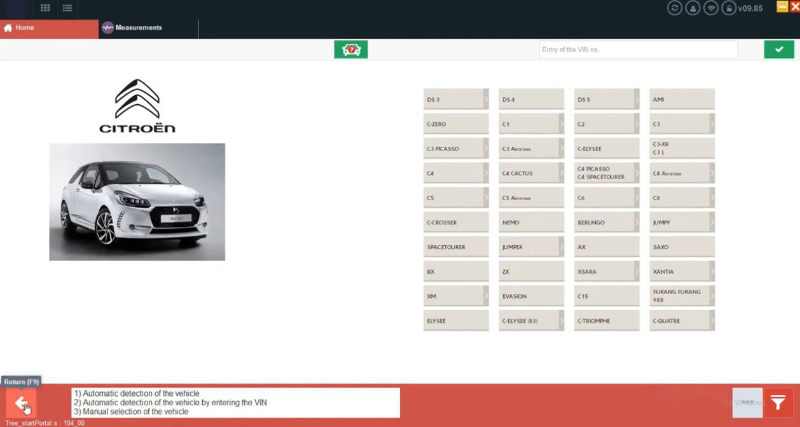Switch to grid view icon
This screenshot has height=427, width=800.
click(x=45, y=8)
